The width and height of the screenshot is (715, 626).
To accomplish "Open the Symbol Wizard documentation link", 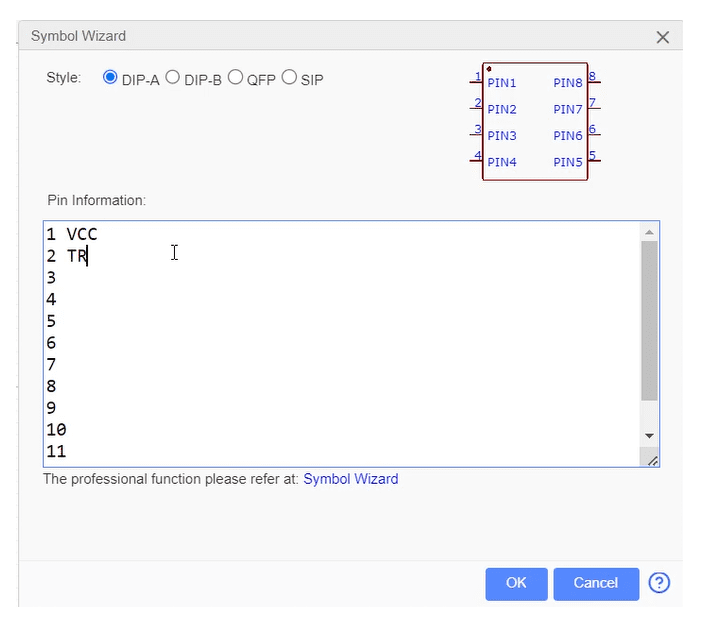I will point(350,479).
